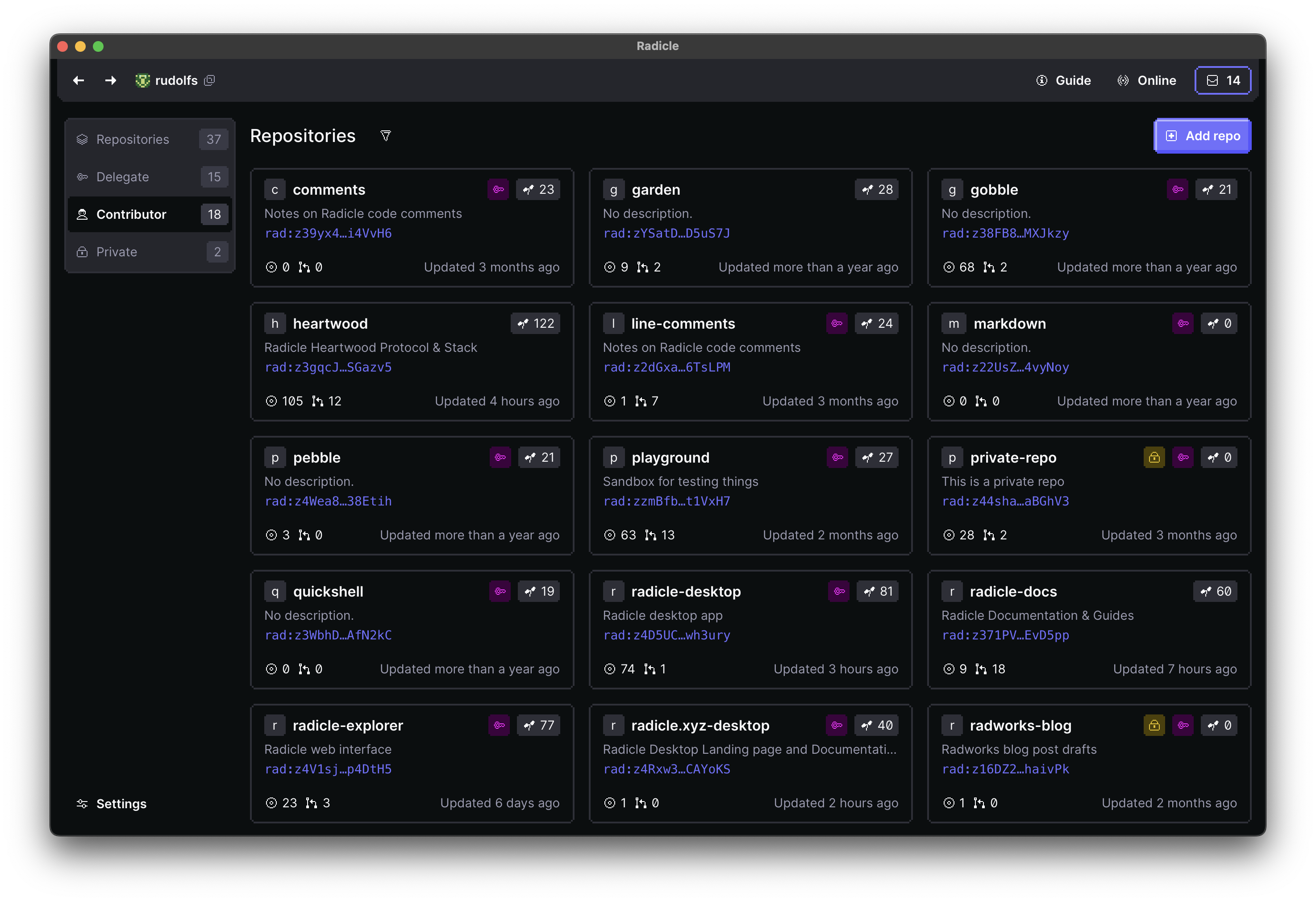1316x902 pixels.
Task: Click repo ID rad:z22UsZ…4vyNoy
Action: point(1005,367)
